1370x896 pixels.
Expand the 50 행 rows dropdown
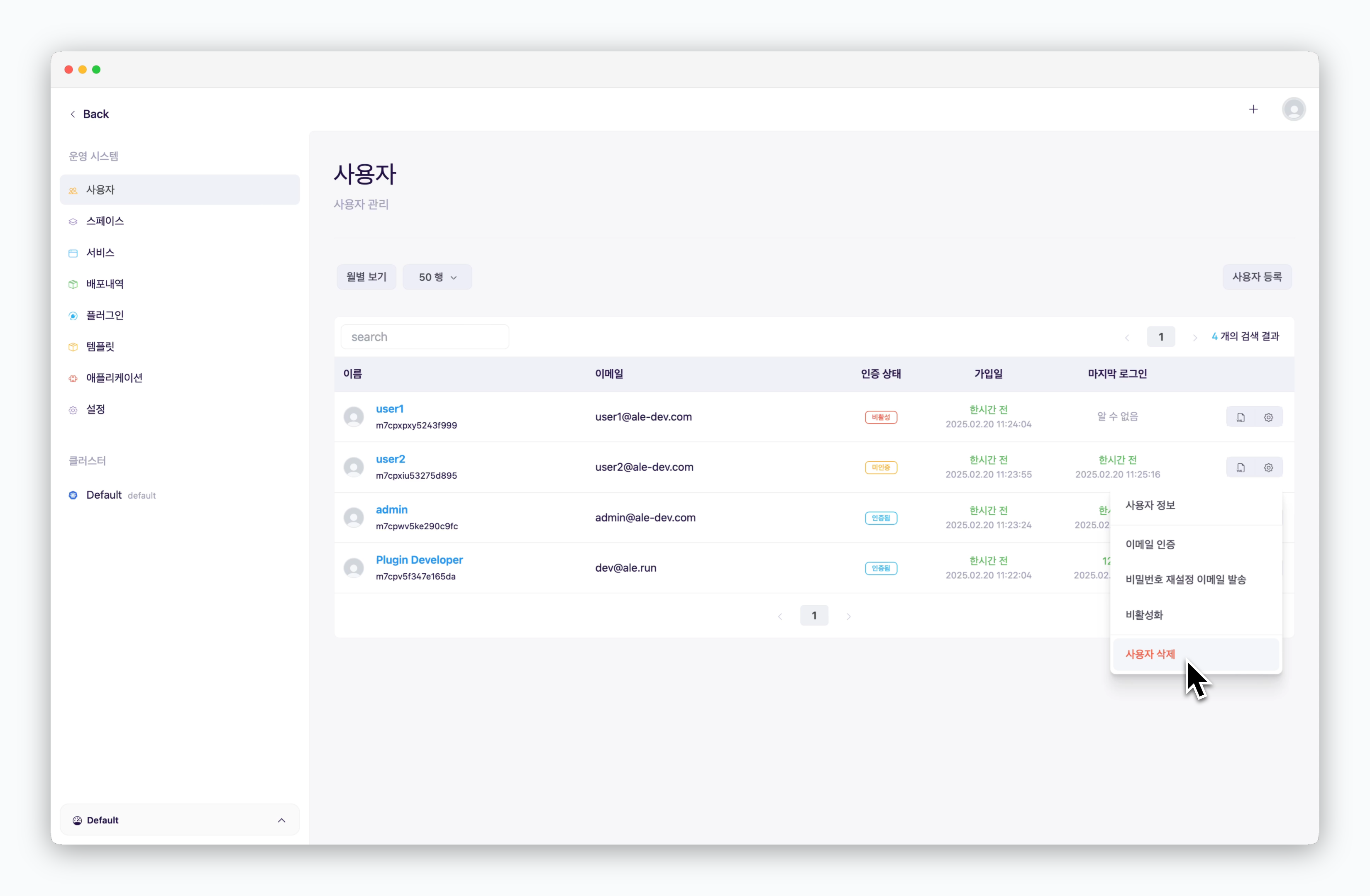(x=437, y=277)
